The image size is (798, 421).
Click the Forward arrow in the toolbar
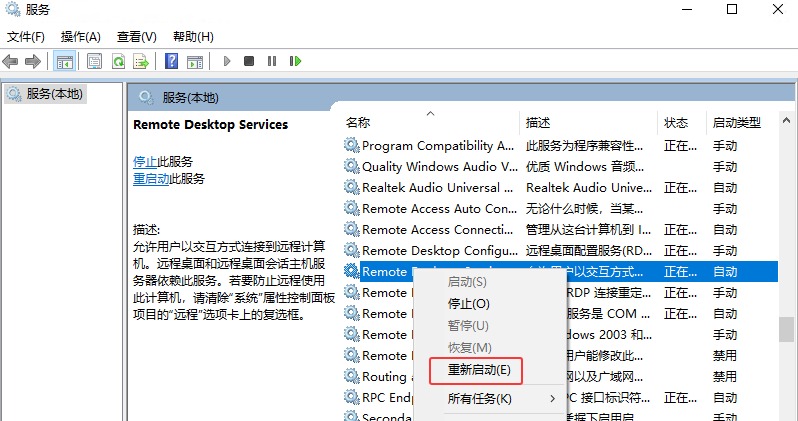coord(32,61)
